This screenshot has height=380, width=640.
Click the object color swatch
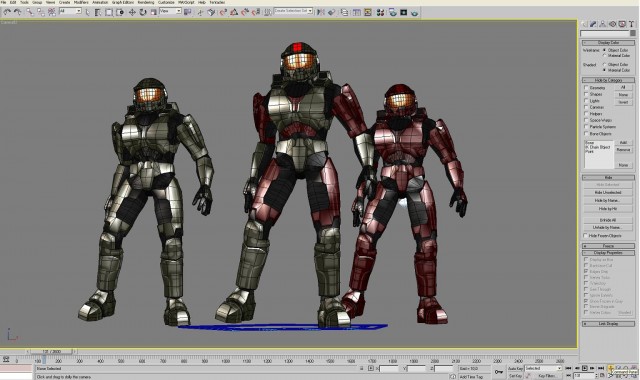pos(633,33)
